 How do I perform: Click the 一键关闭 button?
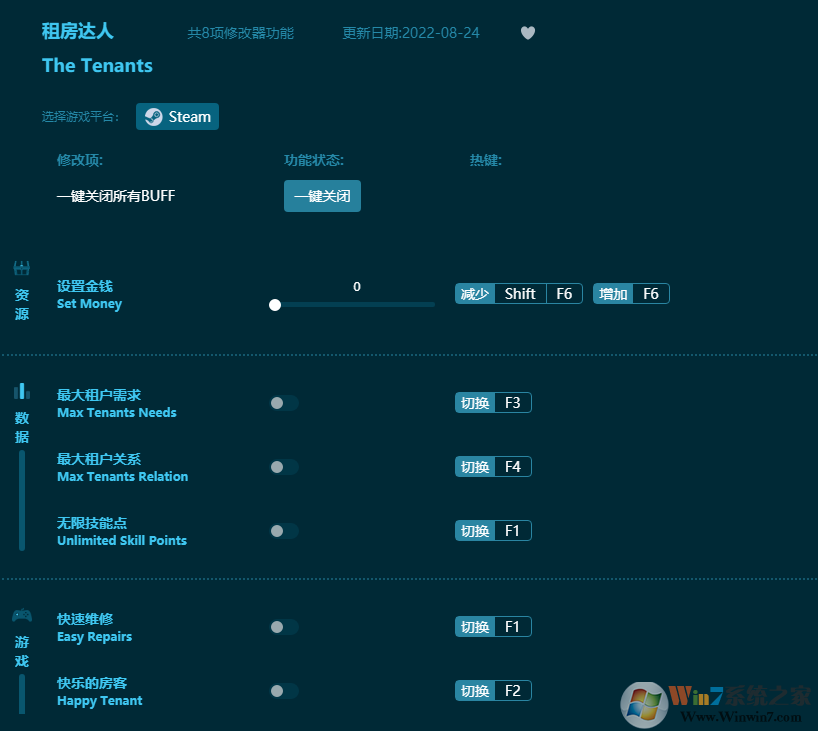pyautogui.click(x=322, y=196)
